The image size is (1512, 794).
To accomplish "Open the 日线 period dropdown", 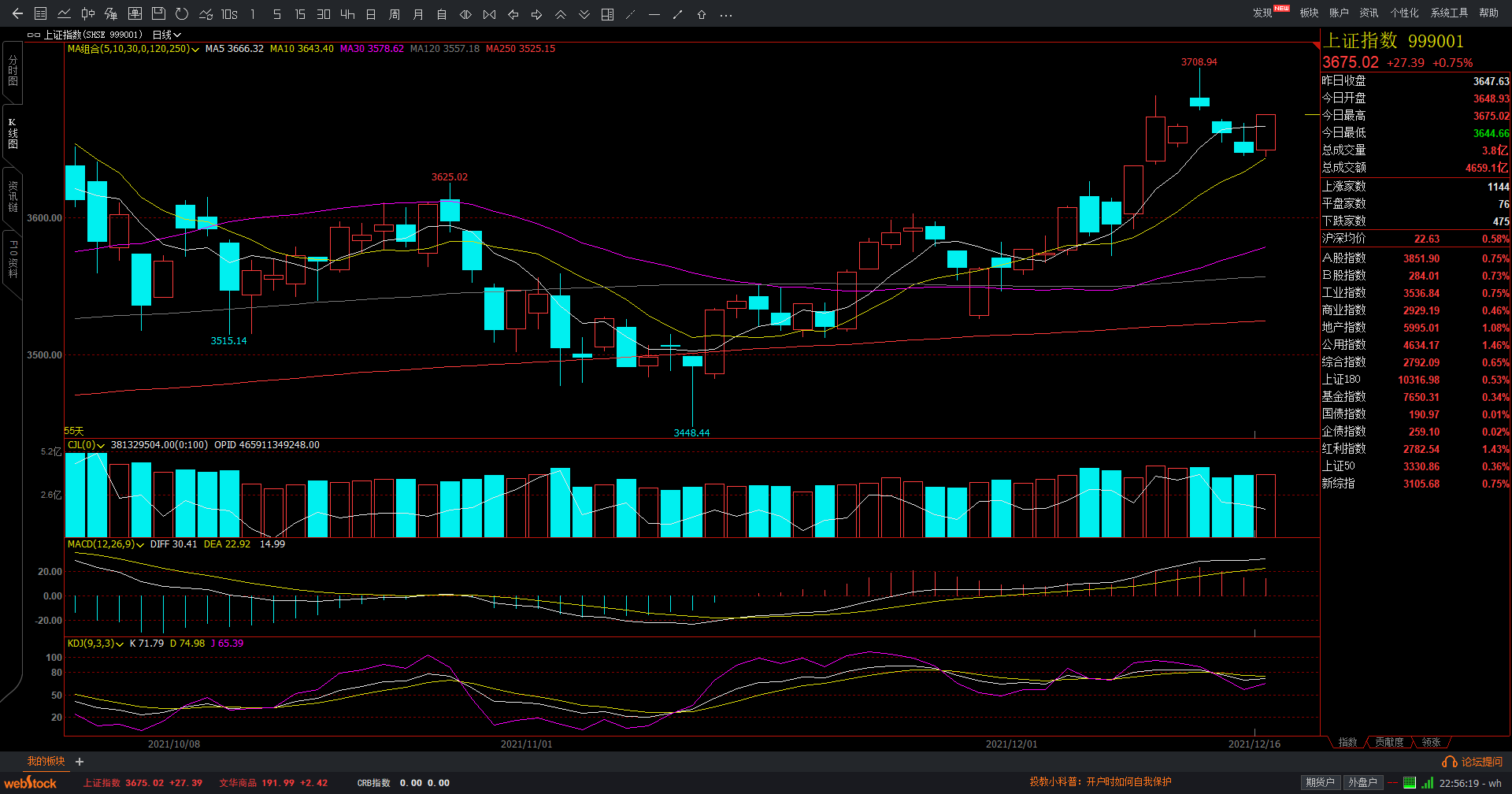I will (x=166, y=35).
